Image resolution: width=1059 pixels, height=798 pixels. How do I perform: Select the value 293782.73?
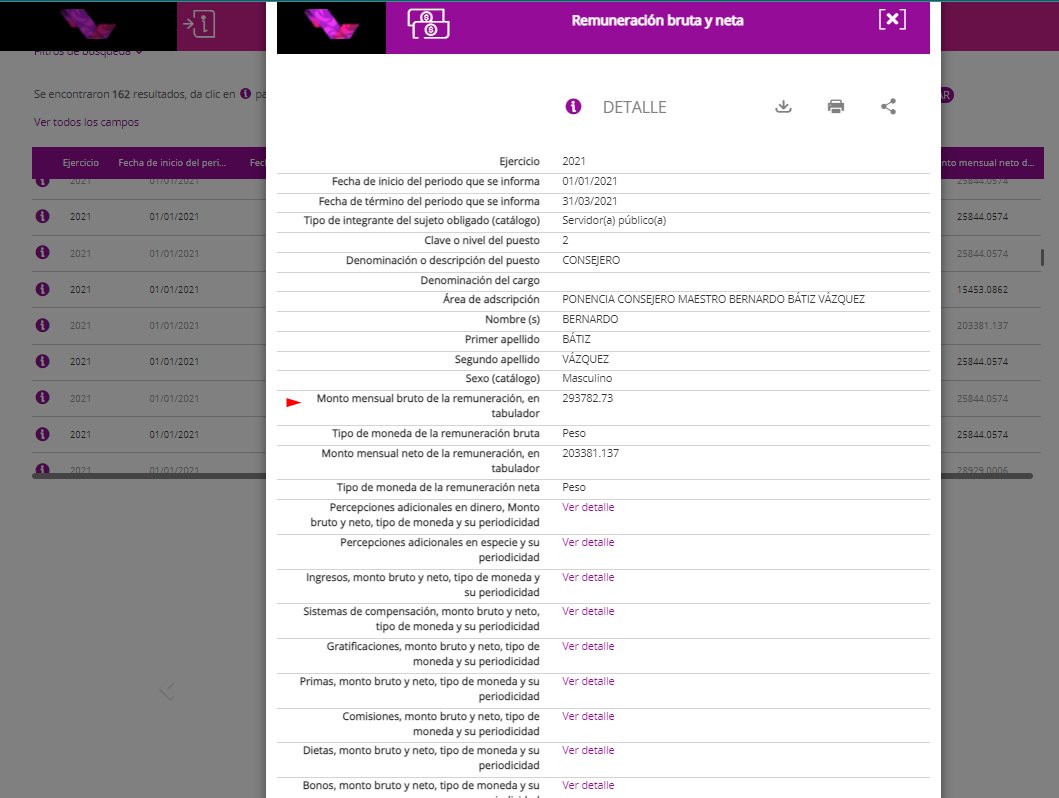588,398
